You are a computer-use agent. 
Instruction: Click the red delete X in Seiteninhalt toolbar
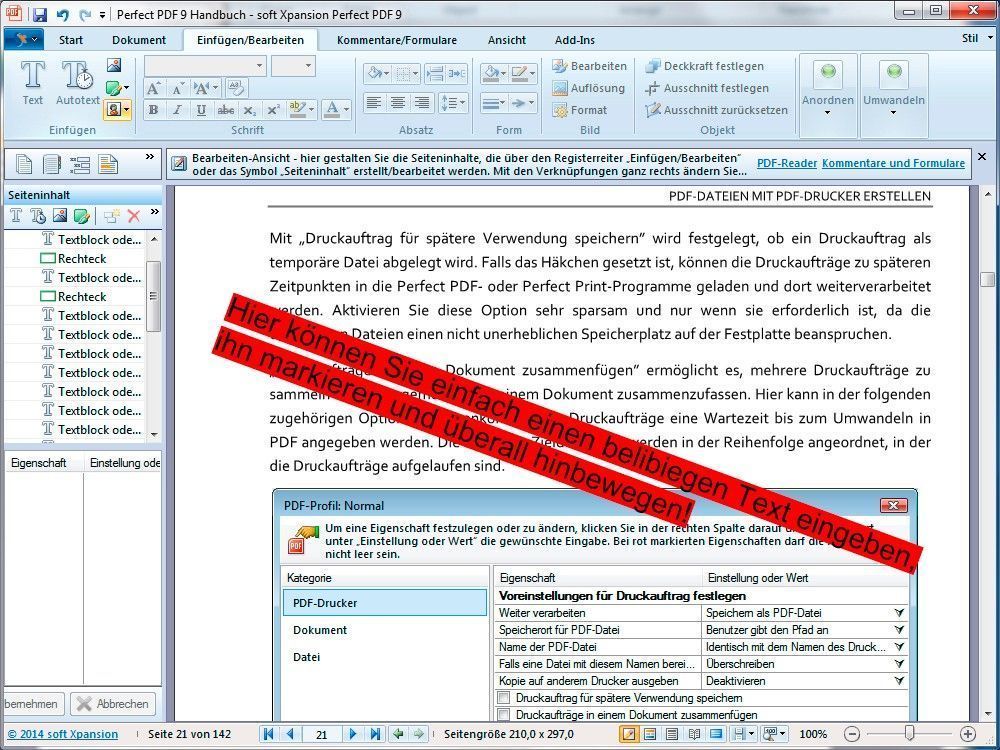(133, 216)
